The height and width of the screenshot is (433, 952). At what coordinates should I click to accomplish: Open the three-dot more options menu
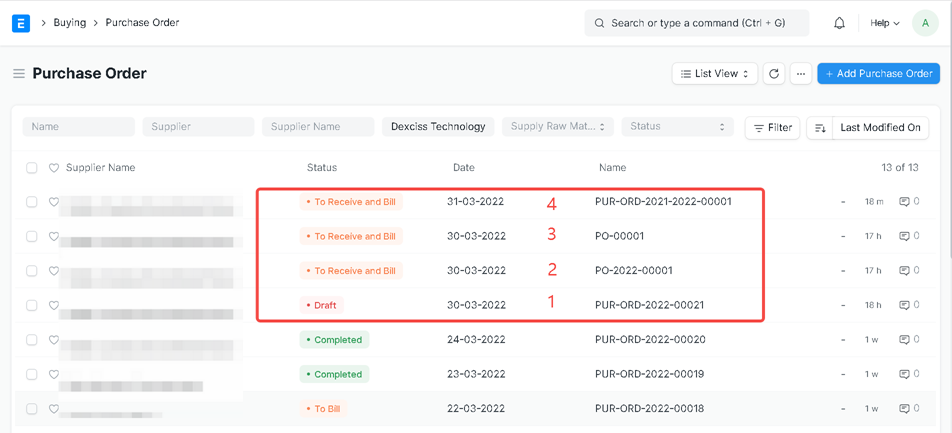pos(800,74)
